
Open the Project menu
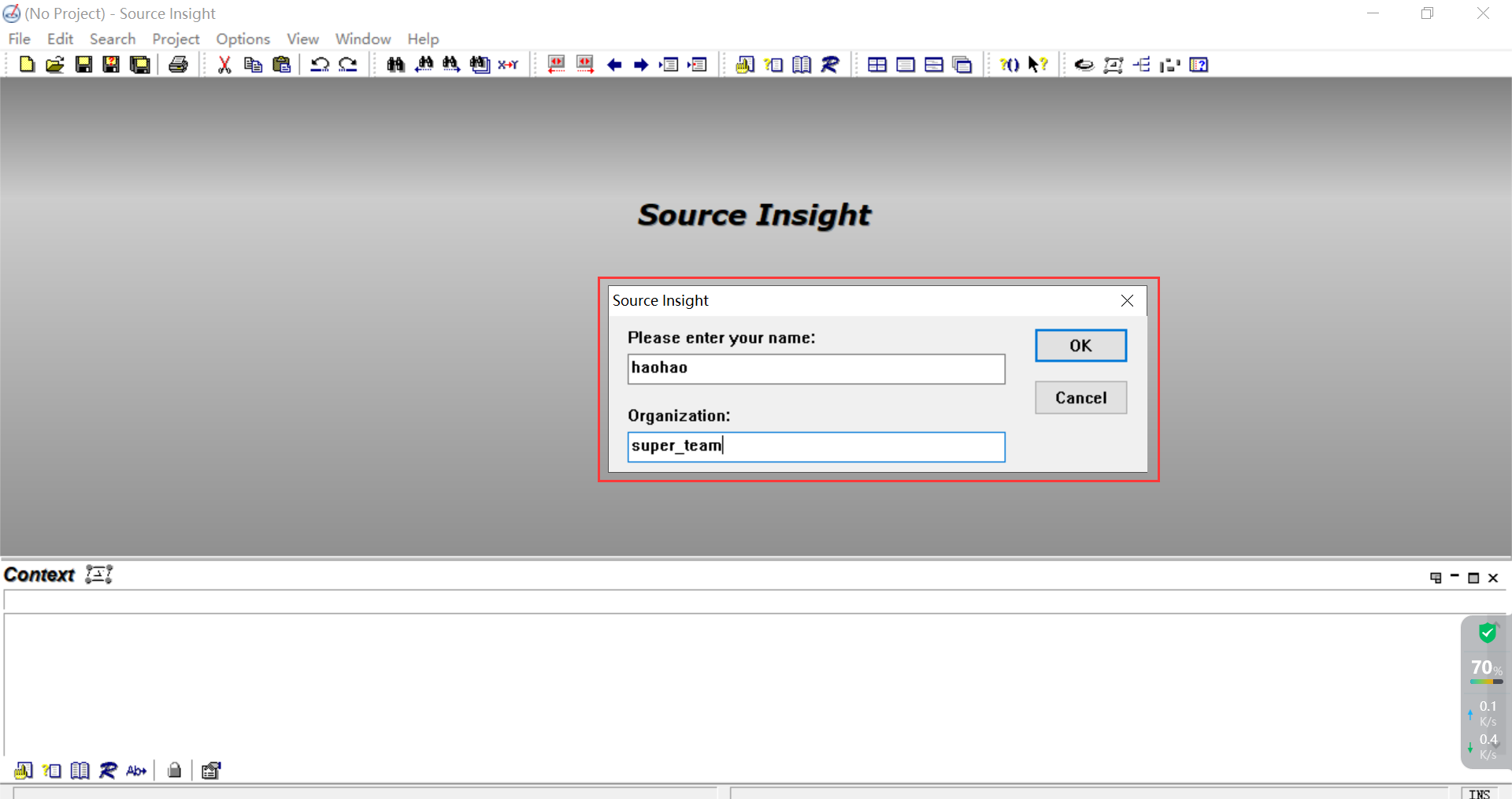point(176,39)
